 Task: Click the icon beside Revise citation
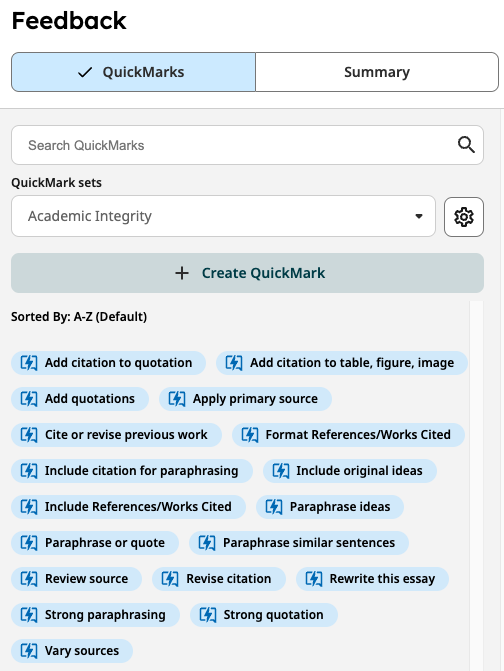[x=170, y=579]
